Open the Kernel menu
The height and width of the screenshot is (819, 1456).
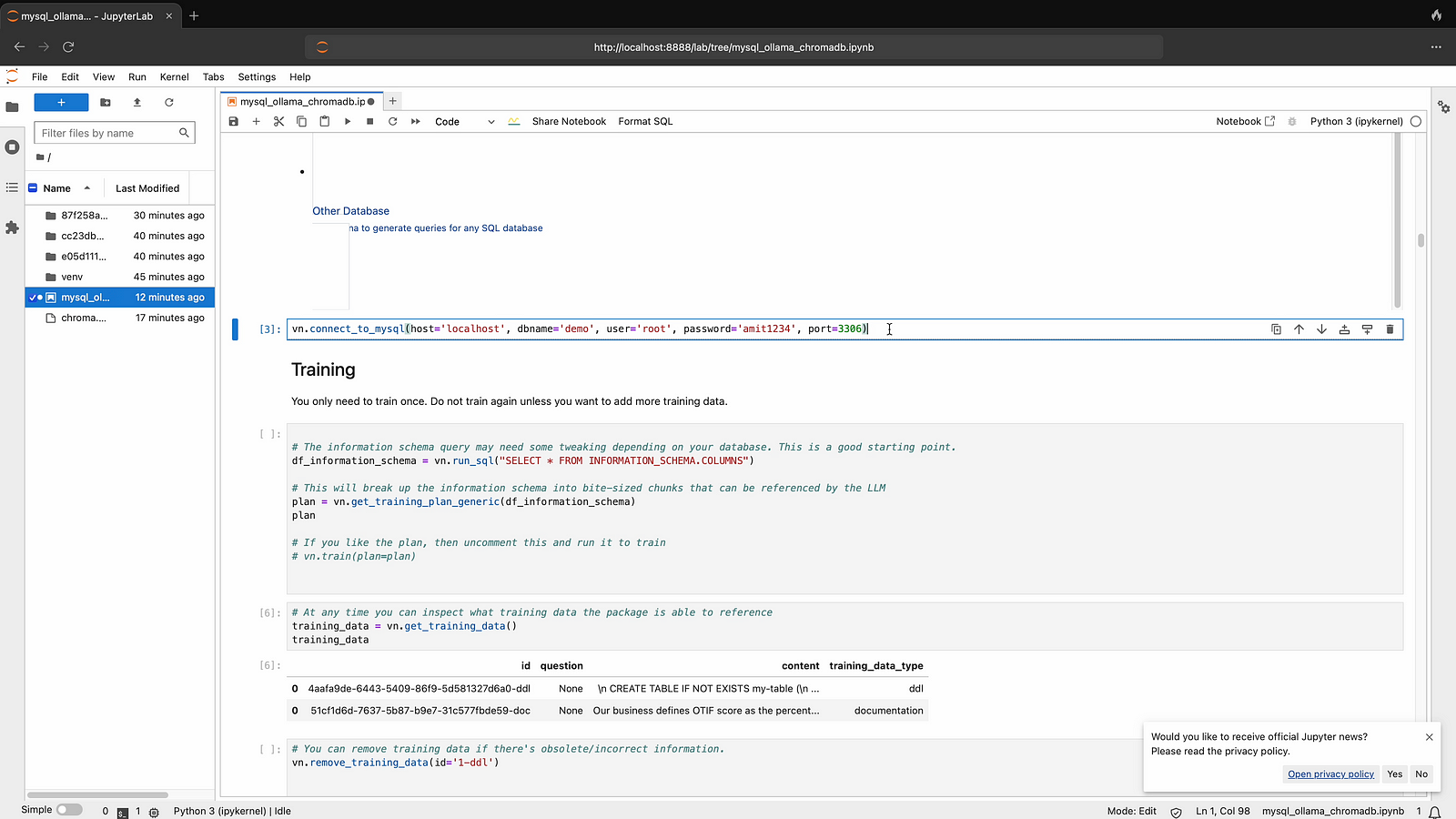[174, 77]
